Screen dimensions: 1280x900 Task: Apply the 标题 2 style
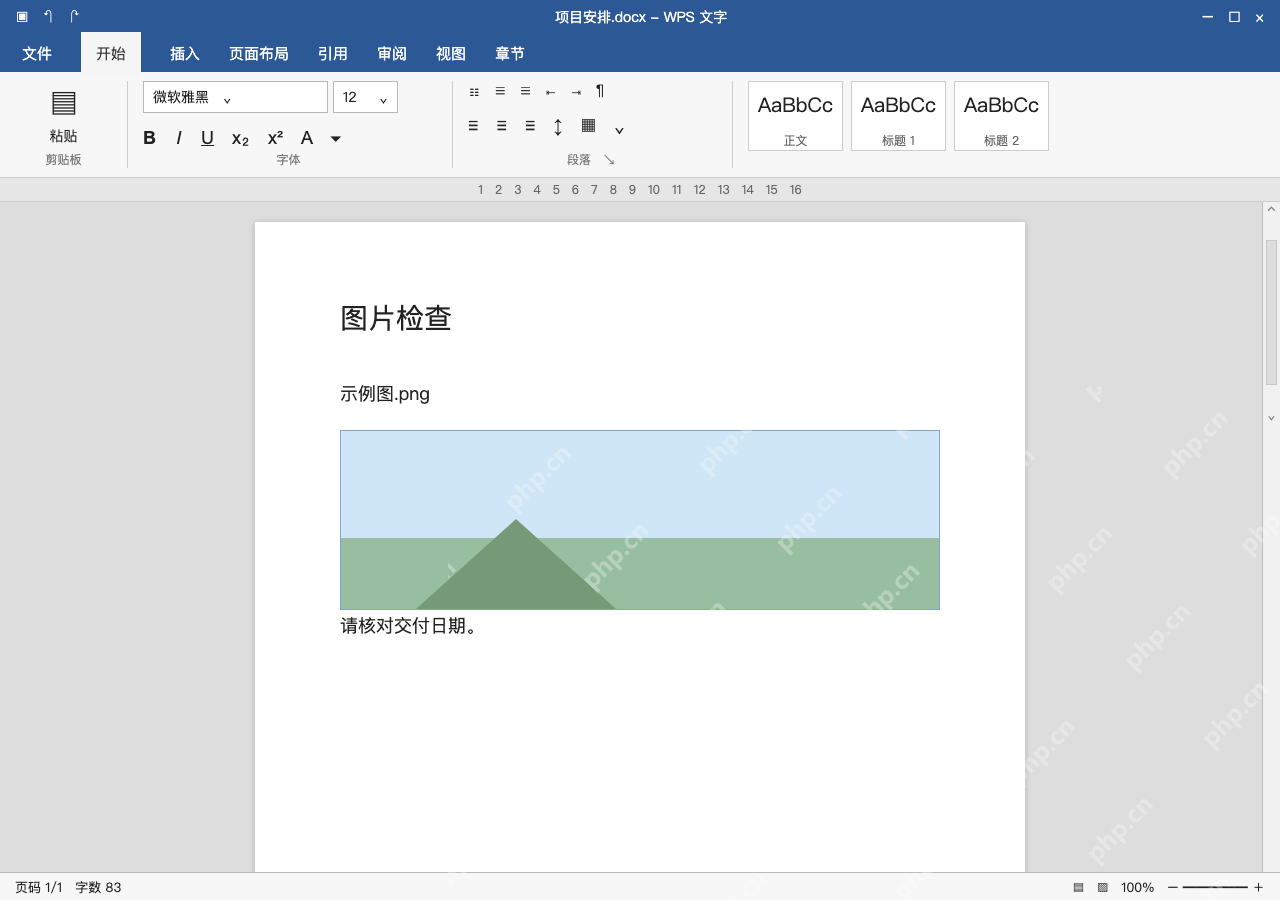point(1001,116)
